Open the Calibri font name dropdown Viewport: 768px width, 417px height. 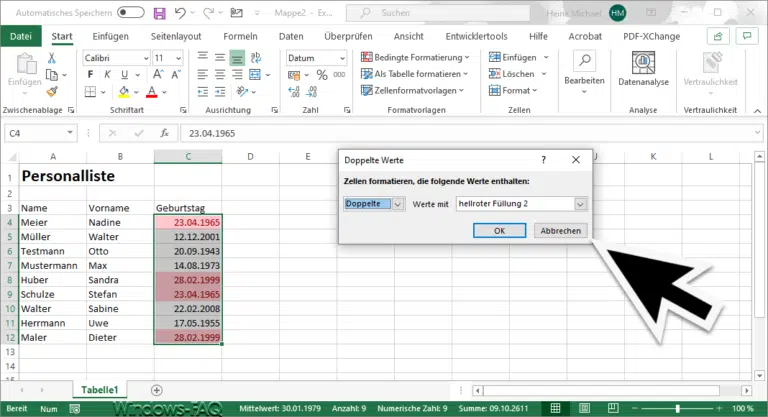point(145,58)
